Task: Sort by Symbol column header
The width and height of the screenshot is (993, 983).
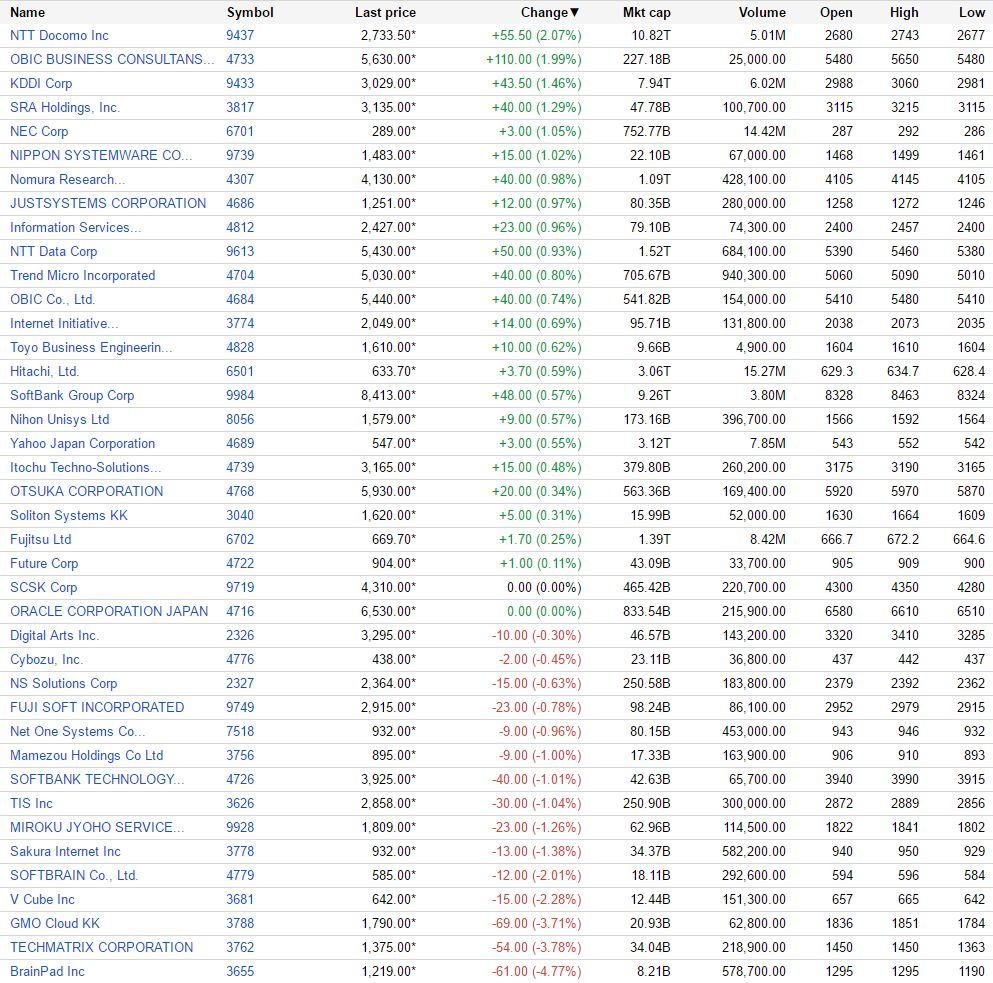Action: click(250, 12)
